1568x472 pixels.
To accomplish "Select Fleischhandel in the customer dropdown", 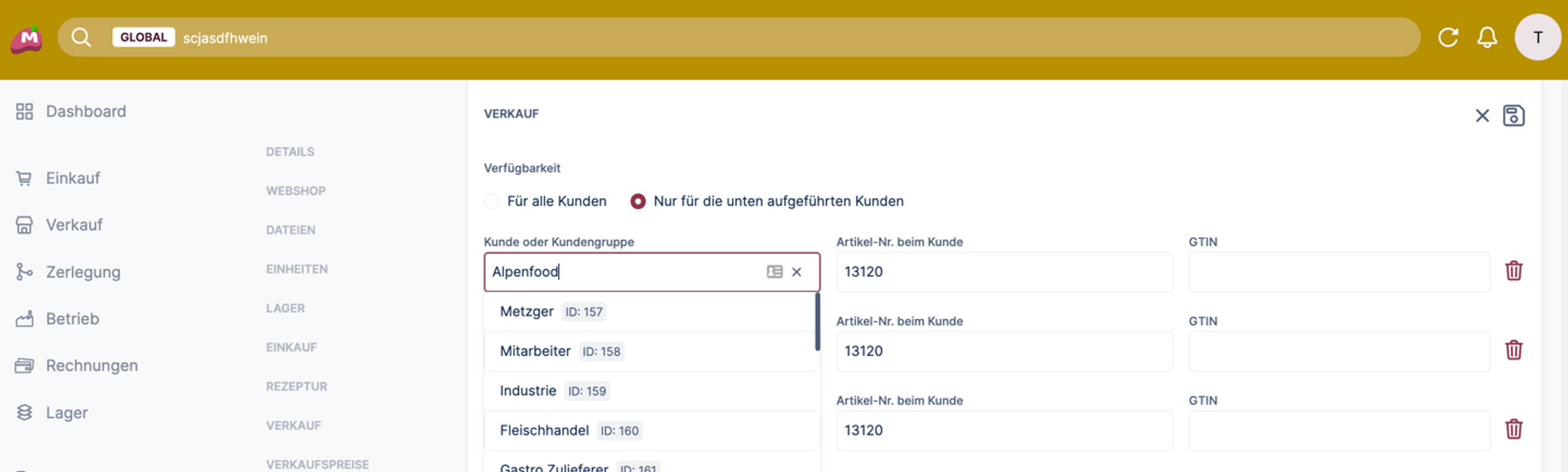I will [x=544, y=430].
